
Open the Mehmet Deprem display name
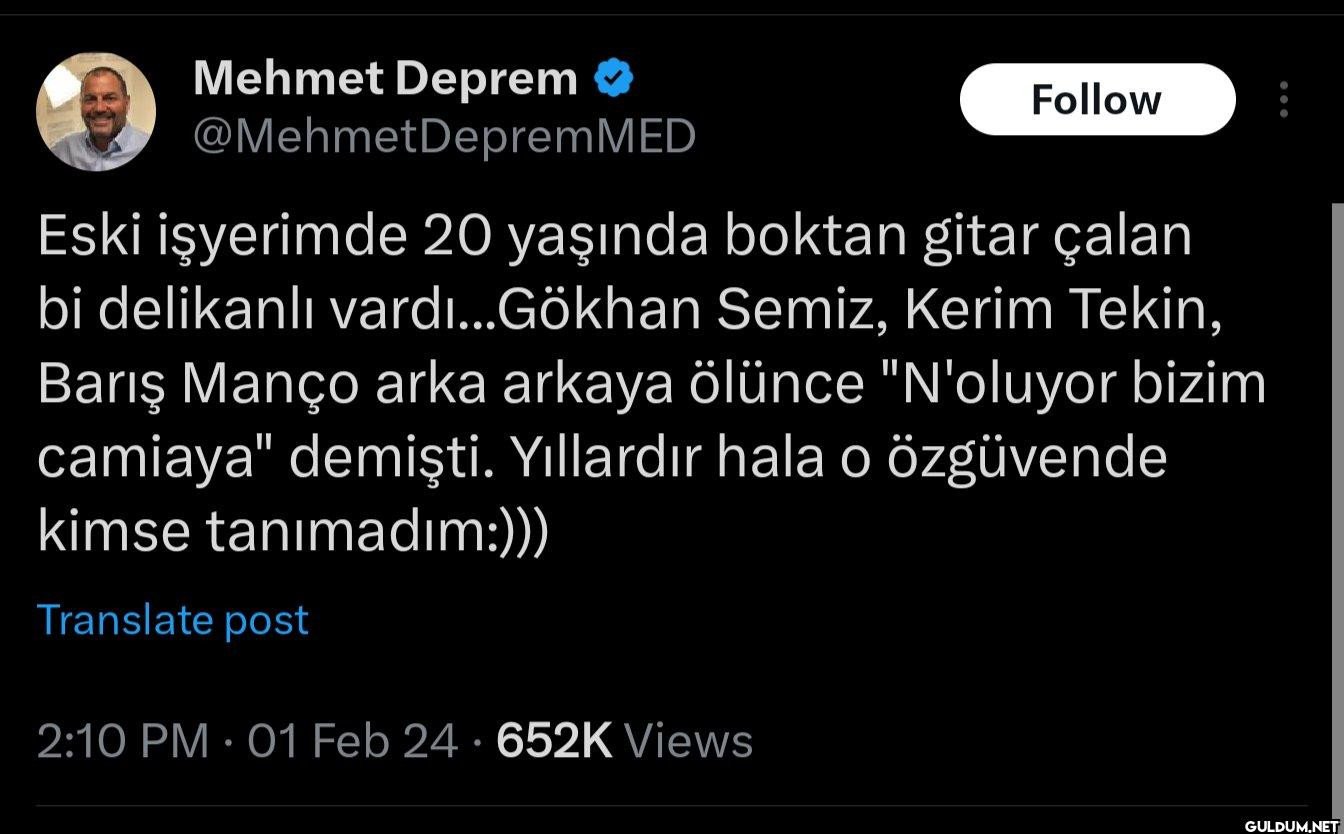385,78
